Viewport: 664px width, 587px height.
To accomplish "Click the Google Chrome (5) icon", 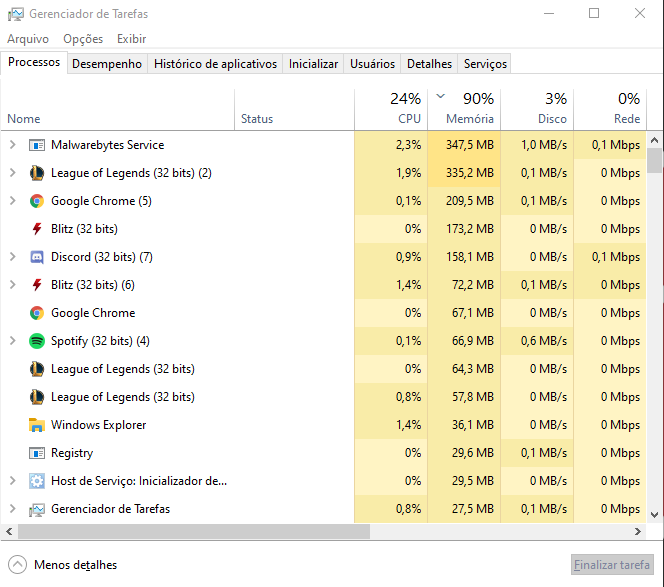I will click(x=37, y=201).
